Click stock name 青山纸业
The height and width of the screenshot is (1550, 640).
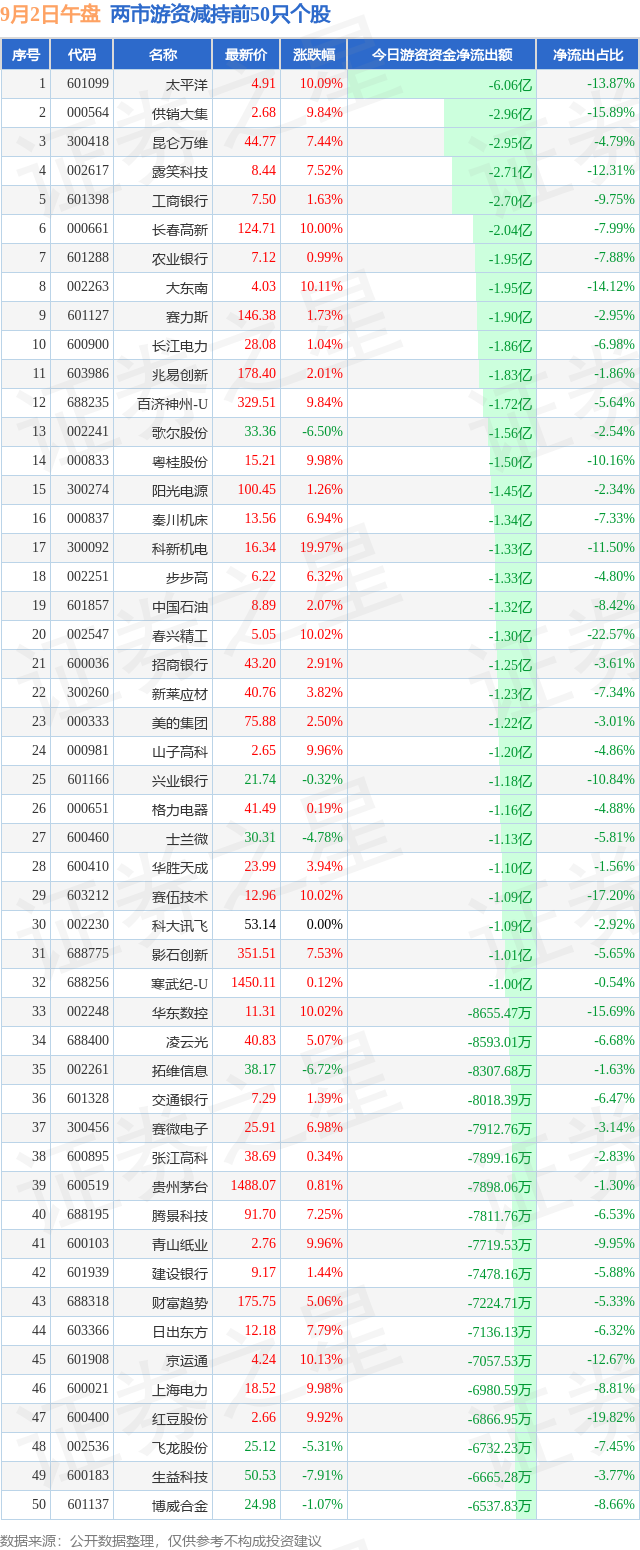[x=180, y=1244]
